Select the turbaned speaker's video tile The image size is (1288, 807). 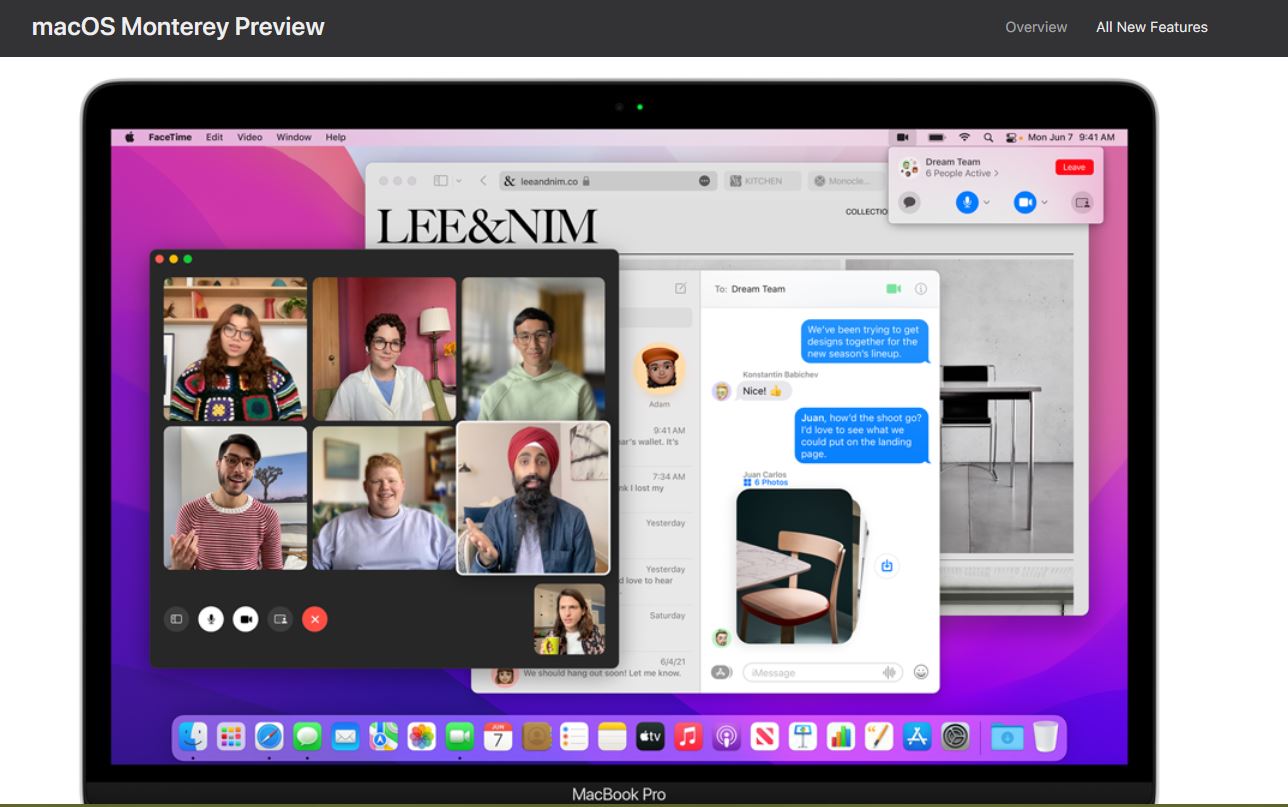(x=533, y=498)
